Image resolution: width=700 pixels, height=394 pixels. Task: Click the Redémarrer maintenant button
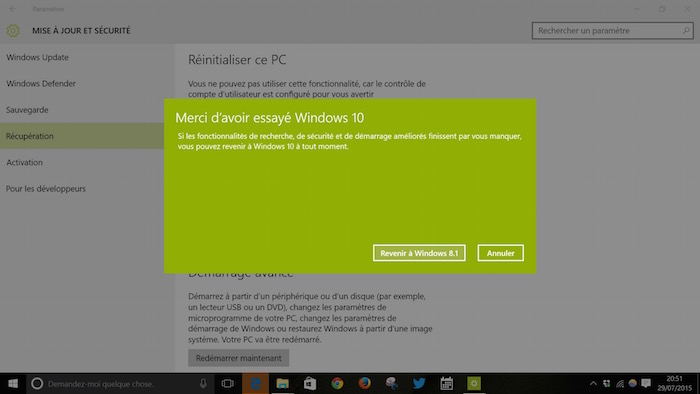coord(238,358)
